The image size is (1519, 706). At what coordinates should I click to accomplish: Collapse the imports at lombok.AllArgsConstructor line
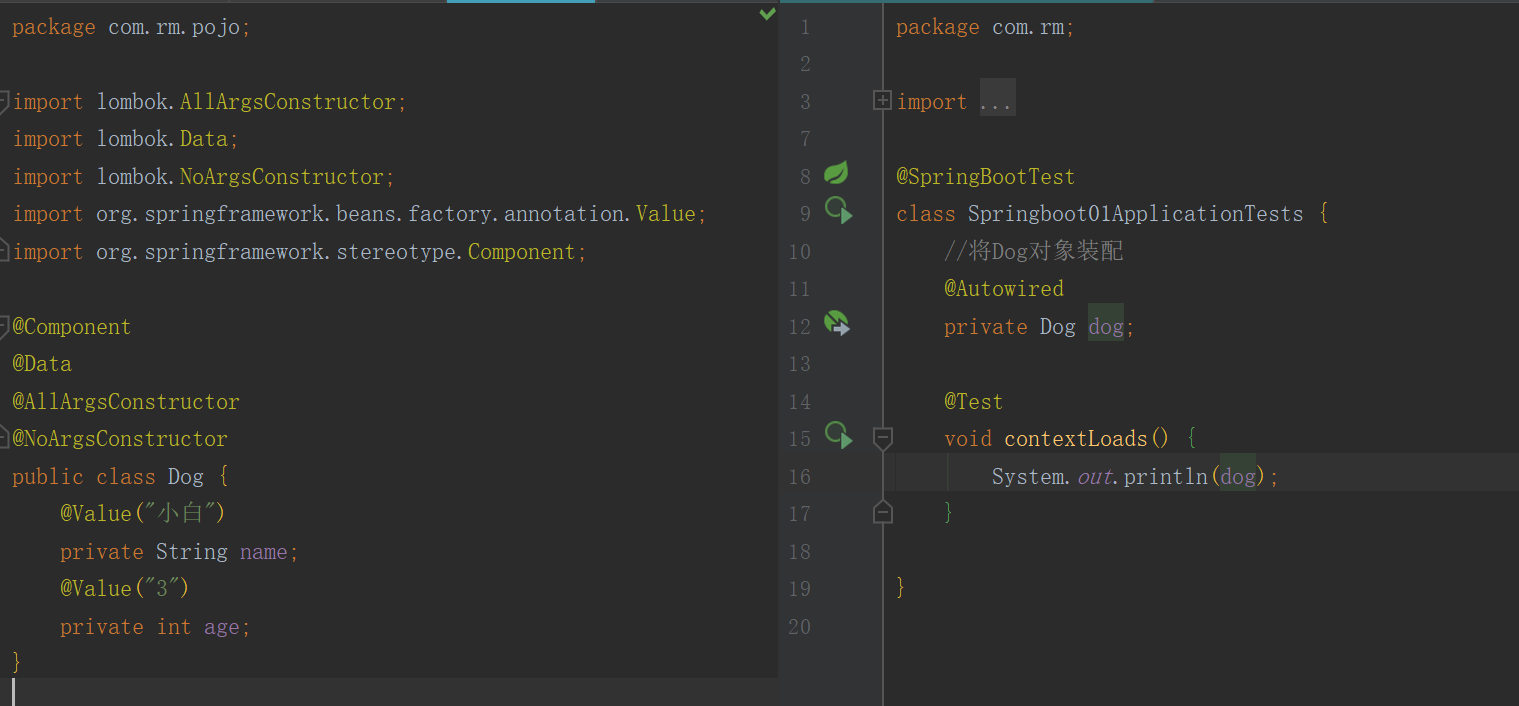[x=4, y=101]
